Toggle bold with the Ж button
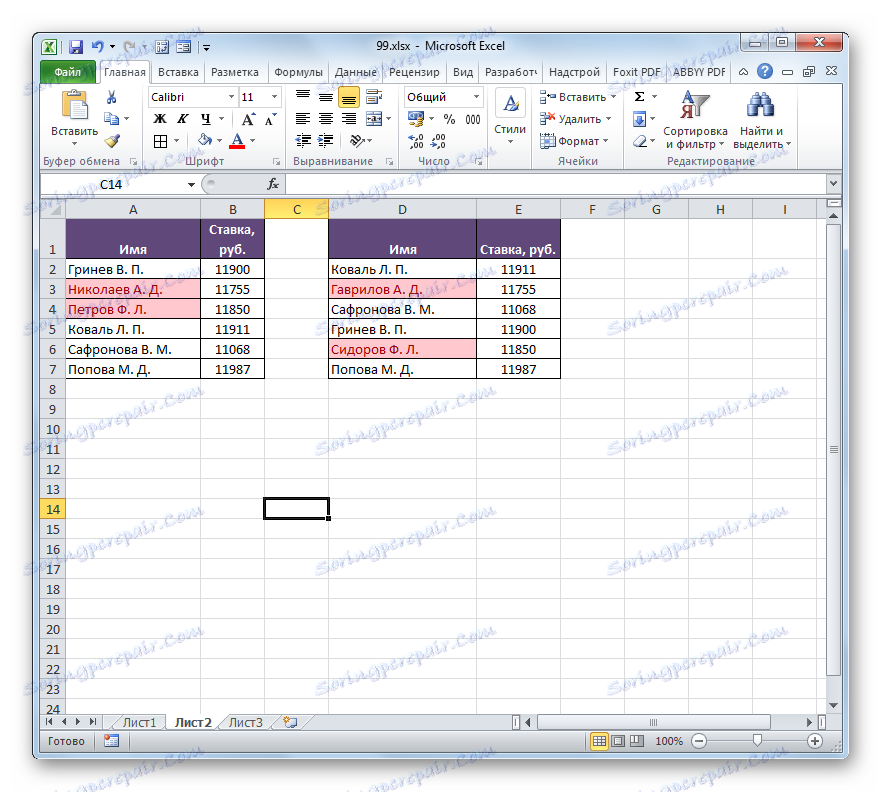This screenshot has width=882, height=792. [159, 118]
